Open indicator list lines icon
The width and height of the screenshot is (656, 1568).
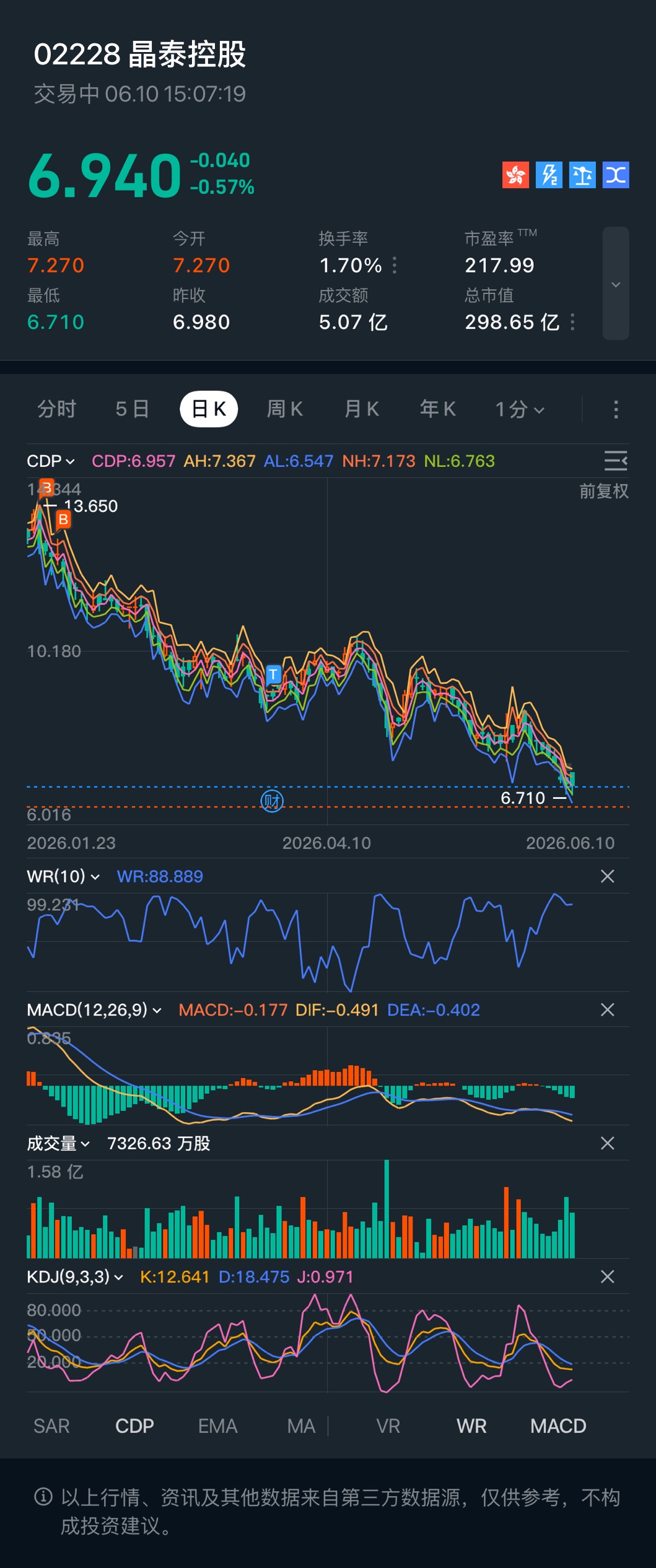616,461
